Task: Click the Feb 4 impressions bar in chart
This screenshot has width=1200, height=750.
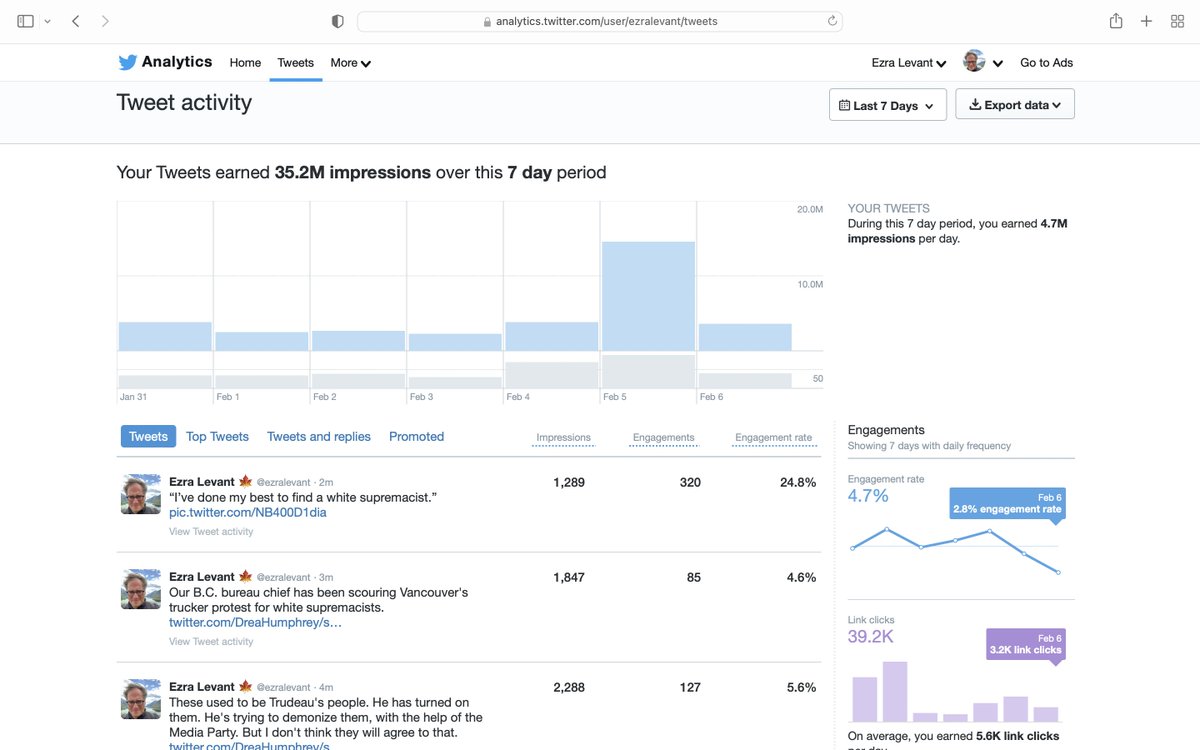Action: [551, 336]
